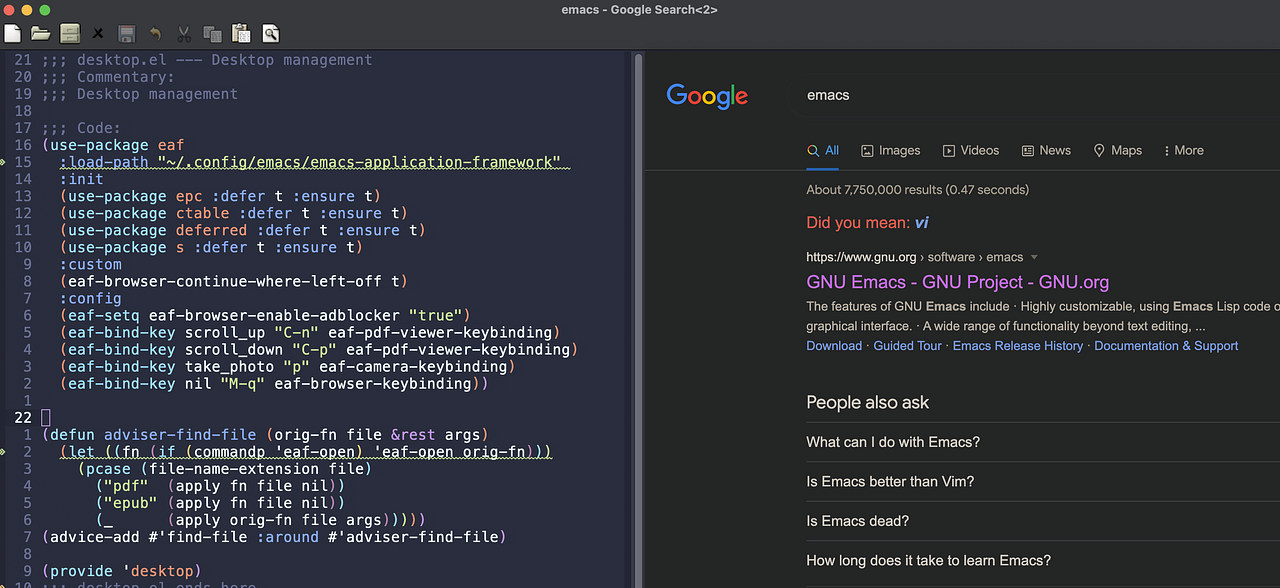Viewport: 1280px width, 588px height.
Task: Open a file with the folder toolbar icon
Action: coord(40,33)
